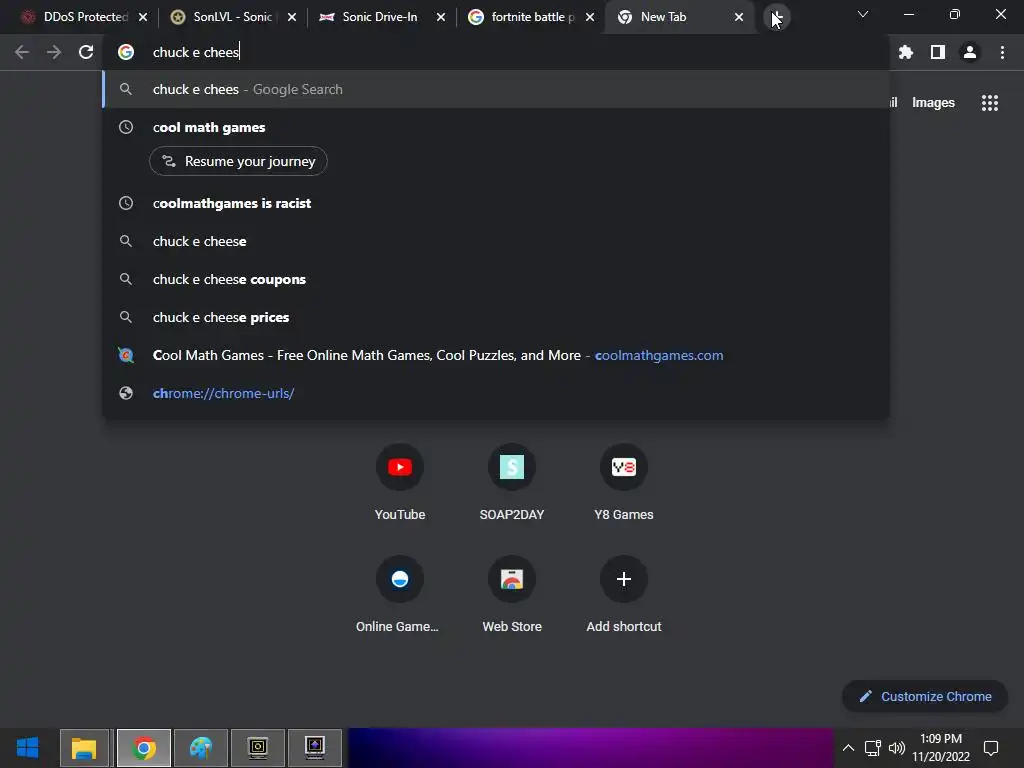Open the SOAP2DAY shortcut
Screen dimensions: 1024x768
pos(512,483)
